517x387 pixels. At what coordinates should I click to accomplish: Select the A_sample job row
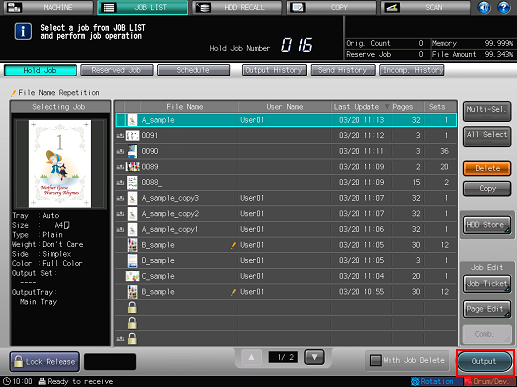click(x=286, y=120)
